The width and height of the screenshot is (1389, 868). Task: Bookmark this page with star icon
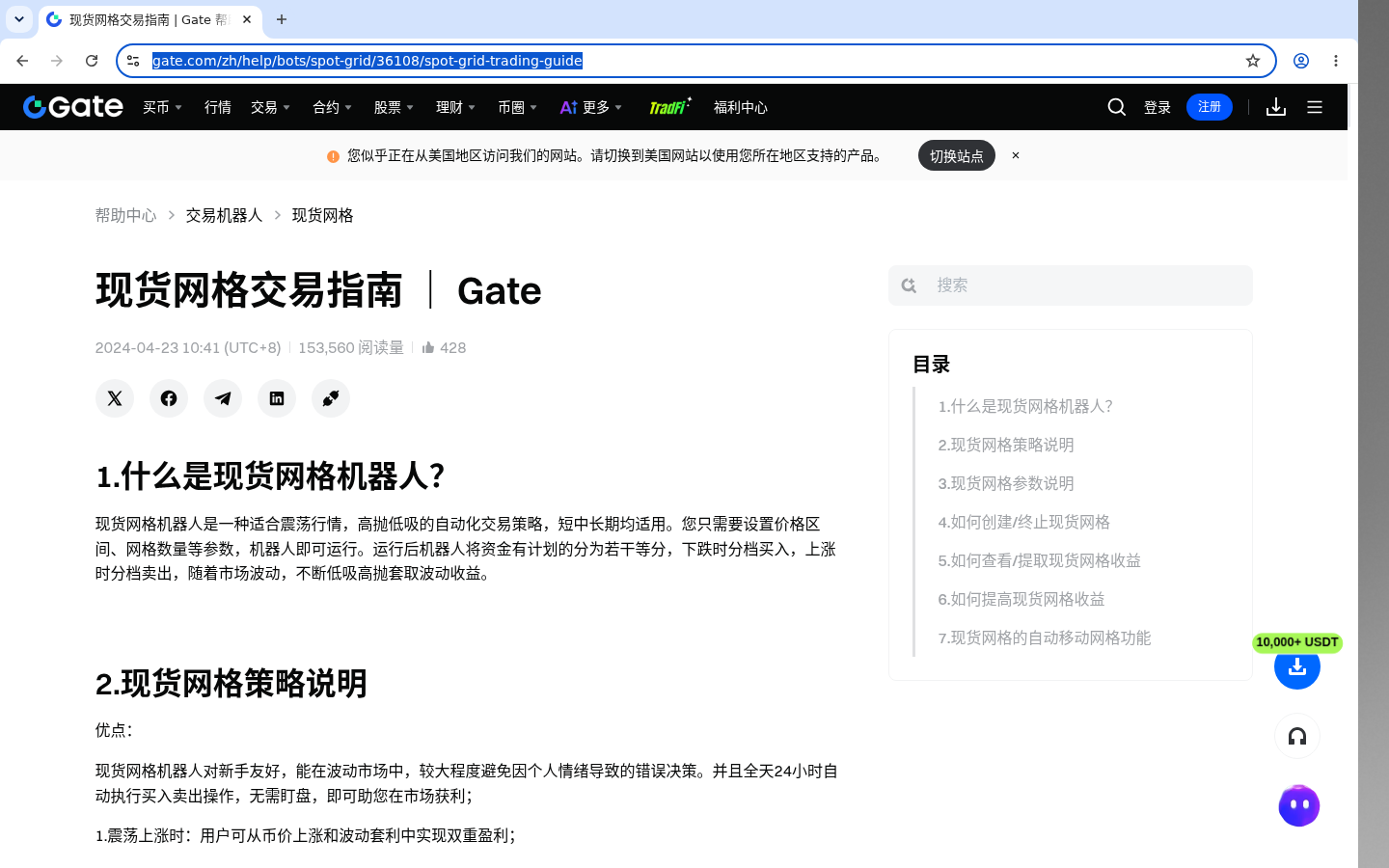click(1253, 61)
